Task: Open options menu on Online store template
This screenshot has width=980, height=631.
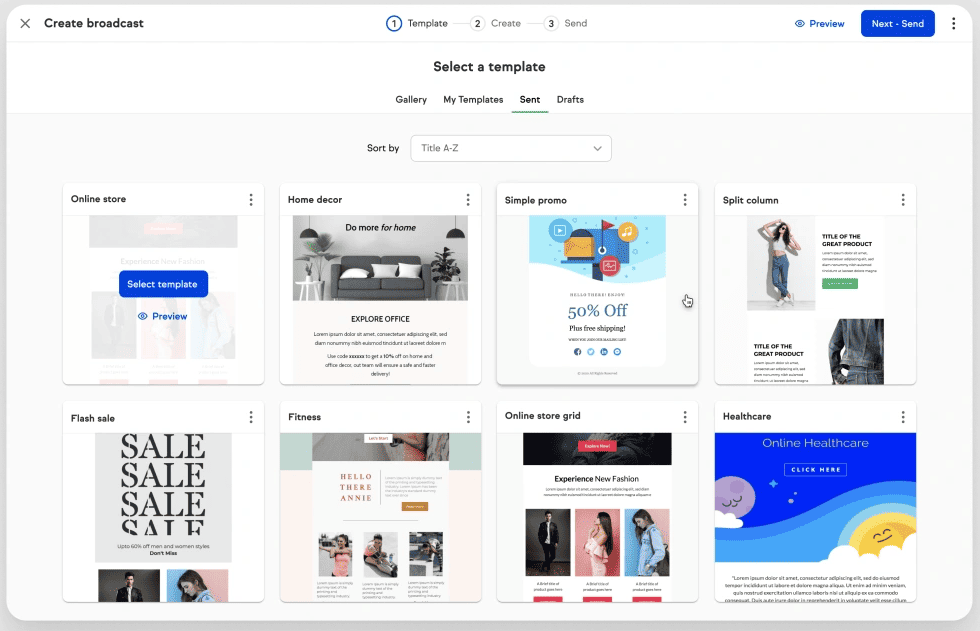Action: pyautogui.click(x=251, y=199)
